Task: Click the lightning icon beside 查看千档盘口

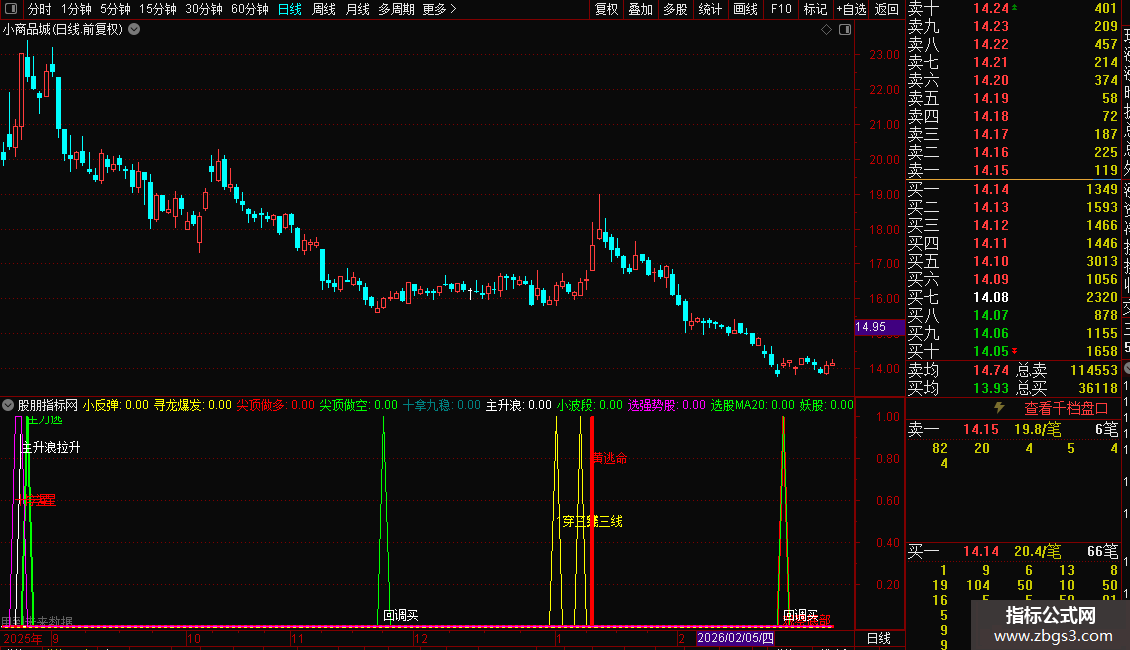Action: (999, 407)
